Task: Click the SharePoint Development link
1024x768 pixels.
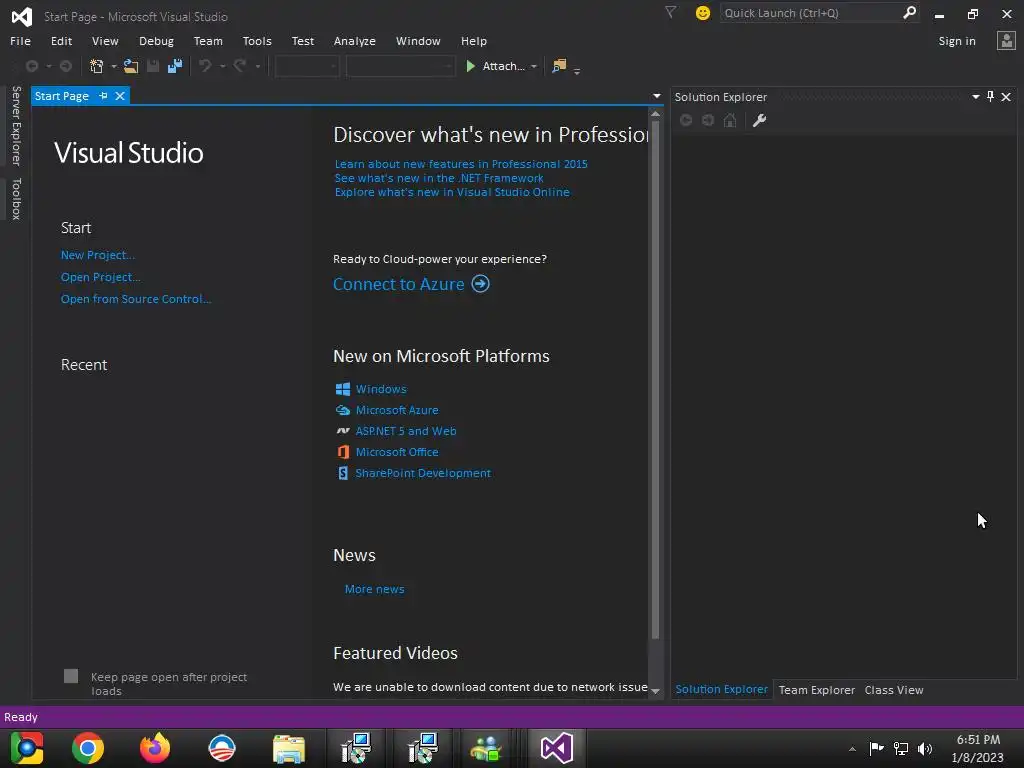Action: pyautogui.click(x=423, y=473)
